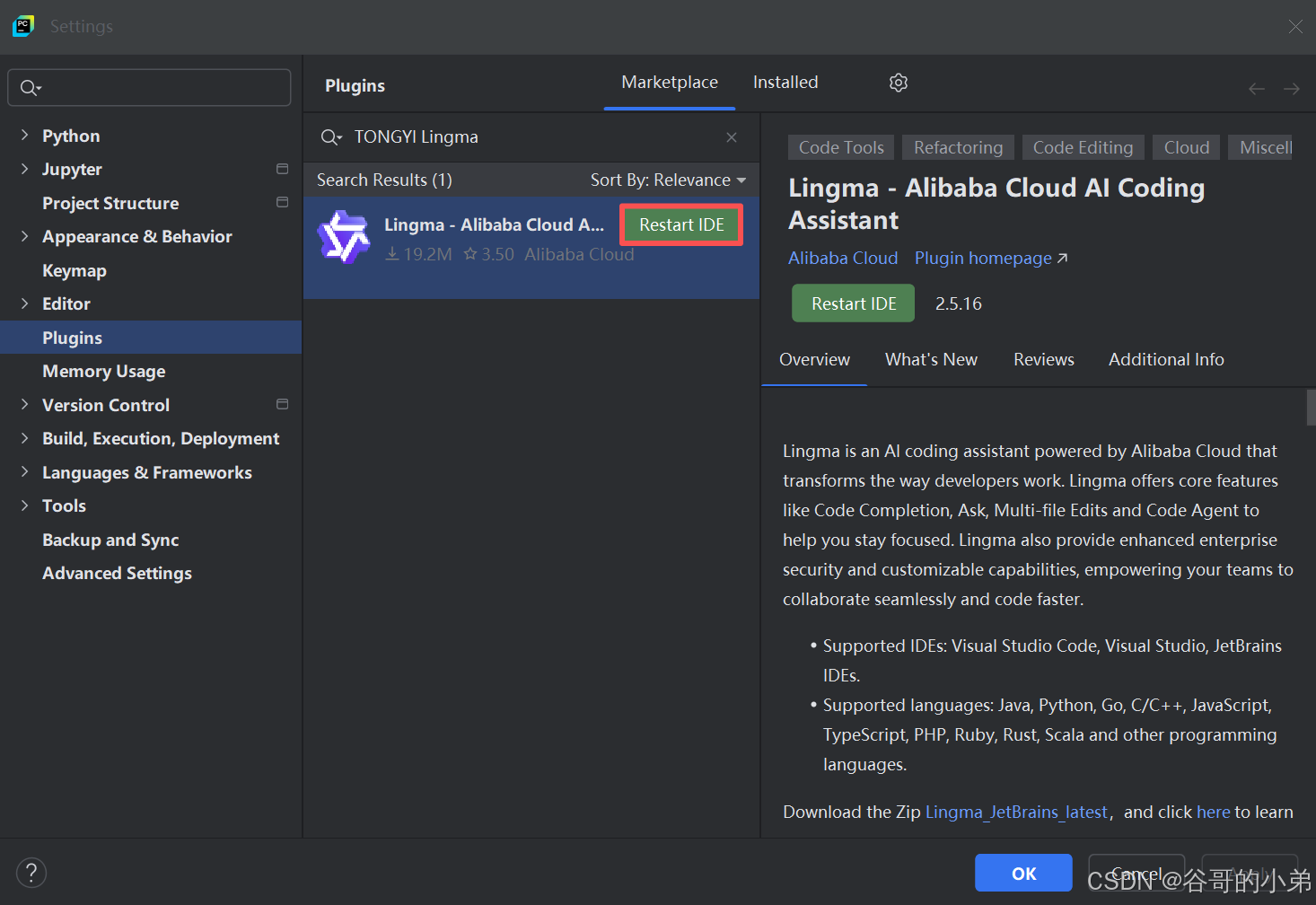Screen dimensions: 1316x905
Task: Click the settings search magnifier icon
Action: tap(30, 88)
